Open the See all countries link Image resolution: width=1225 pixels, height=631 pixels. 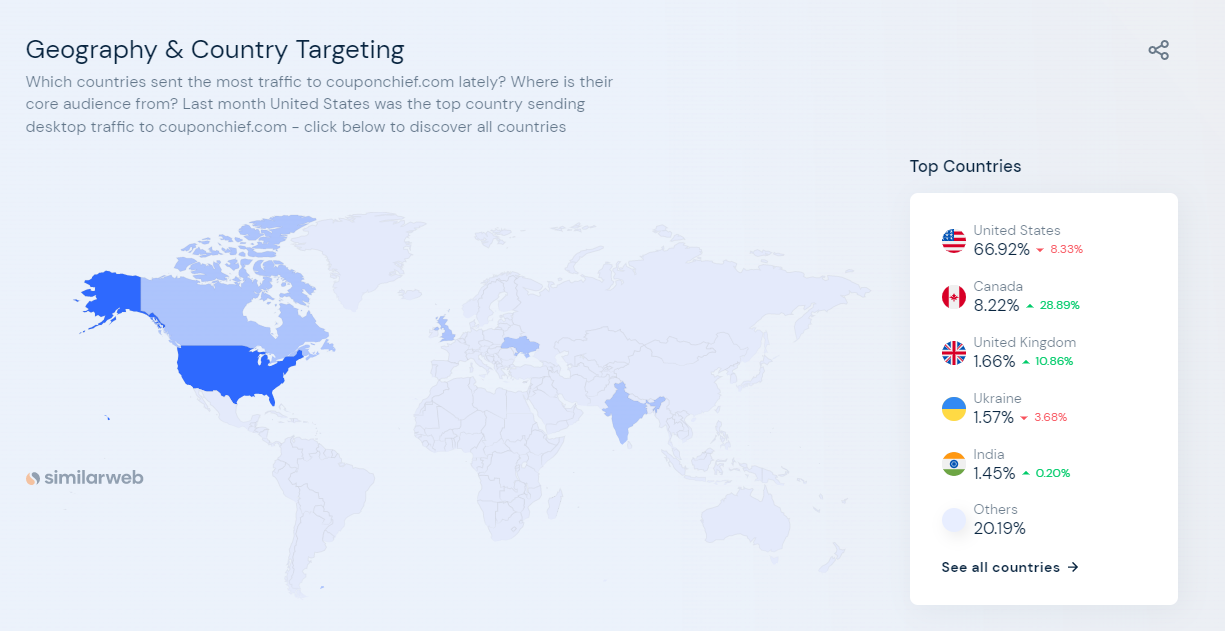[x=1010, y=567]
